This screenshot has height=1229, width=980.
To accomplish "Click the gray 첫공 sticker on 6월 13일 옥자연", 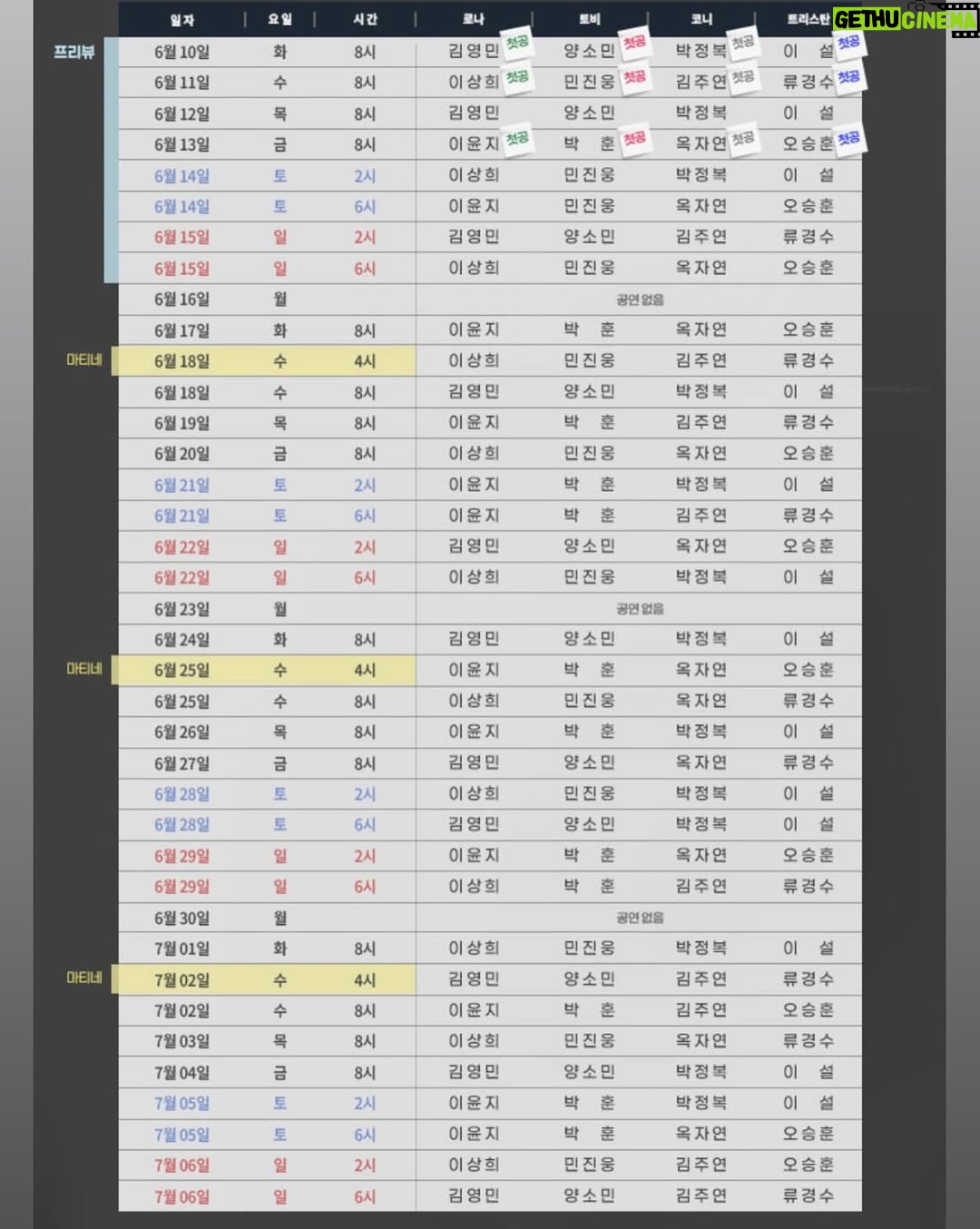I will point(742,139).
